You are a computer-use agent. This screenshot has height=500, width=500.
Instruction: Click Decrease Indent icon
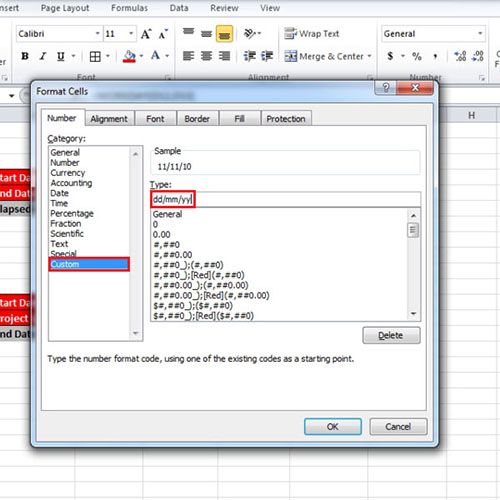[249, 56]
